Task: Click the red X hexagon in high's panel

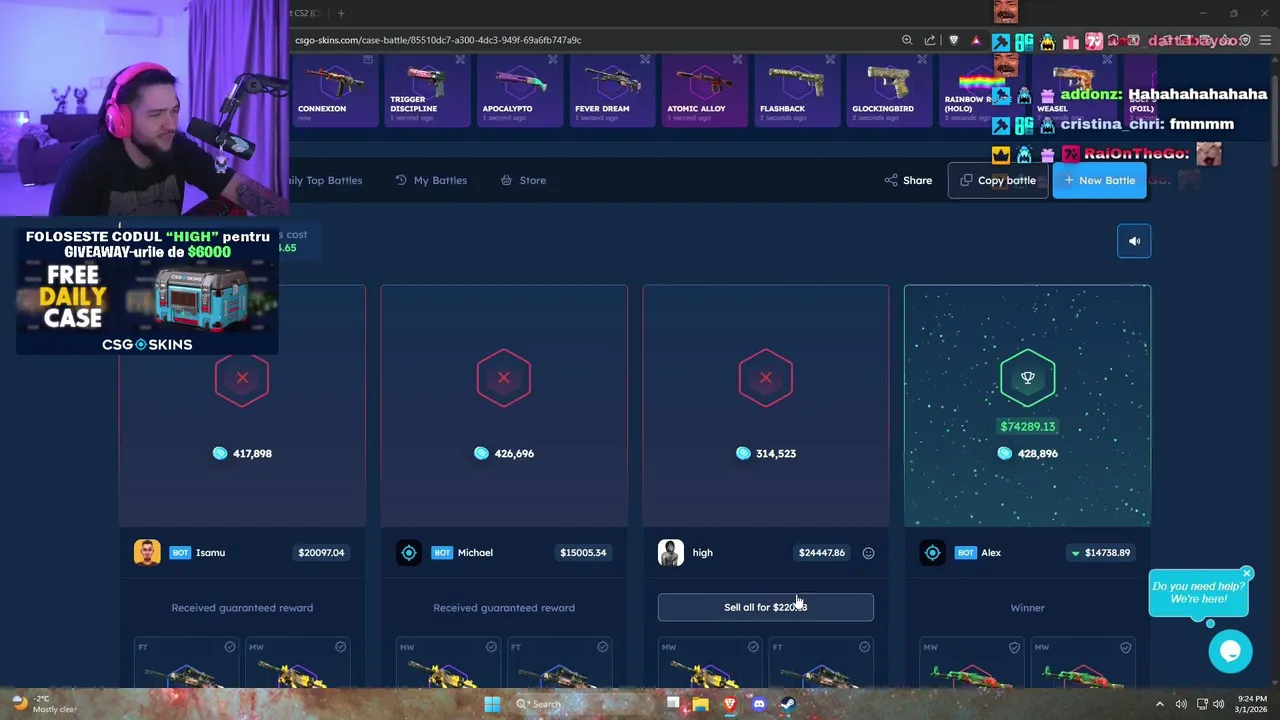Action: pyautogui.click(x=766, y=378)
